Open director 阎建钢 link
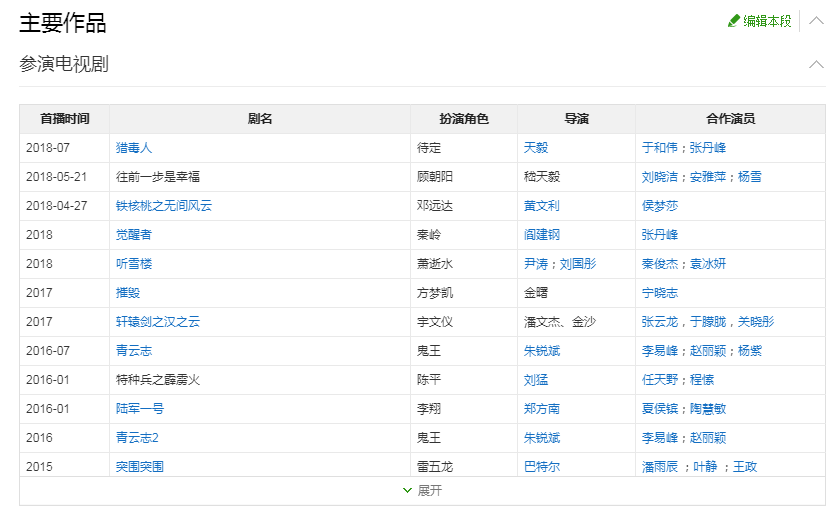 tap(541, 235)
